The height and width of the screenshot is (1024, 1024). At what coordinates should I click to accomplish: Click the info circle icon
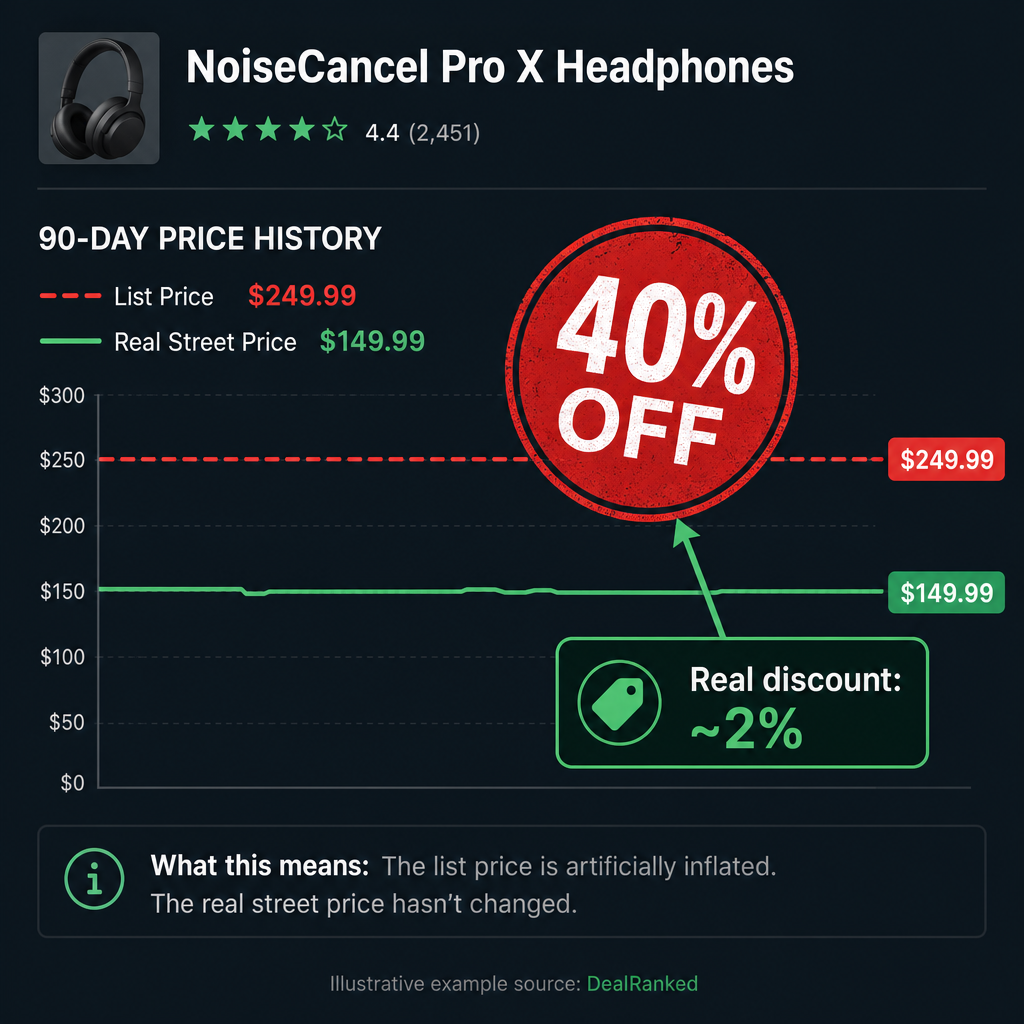(95, 879)
